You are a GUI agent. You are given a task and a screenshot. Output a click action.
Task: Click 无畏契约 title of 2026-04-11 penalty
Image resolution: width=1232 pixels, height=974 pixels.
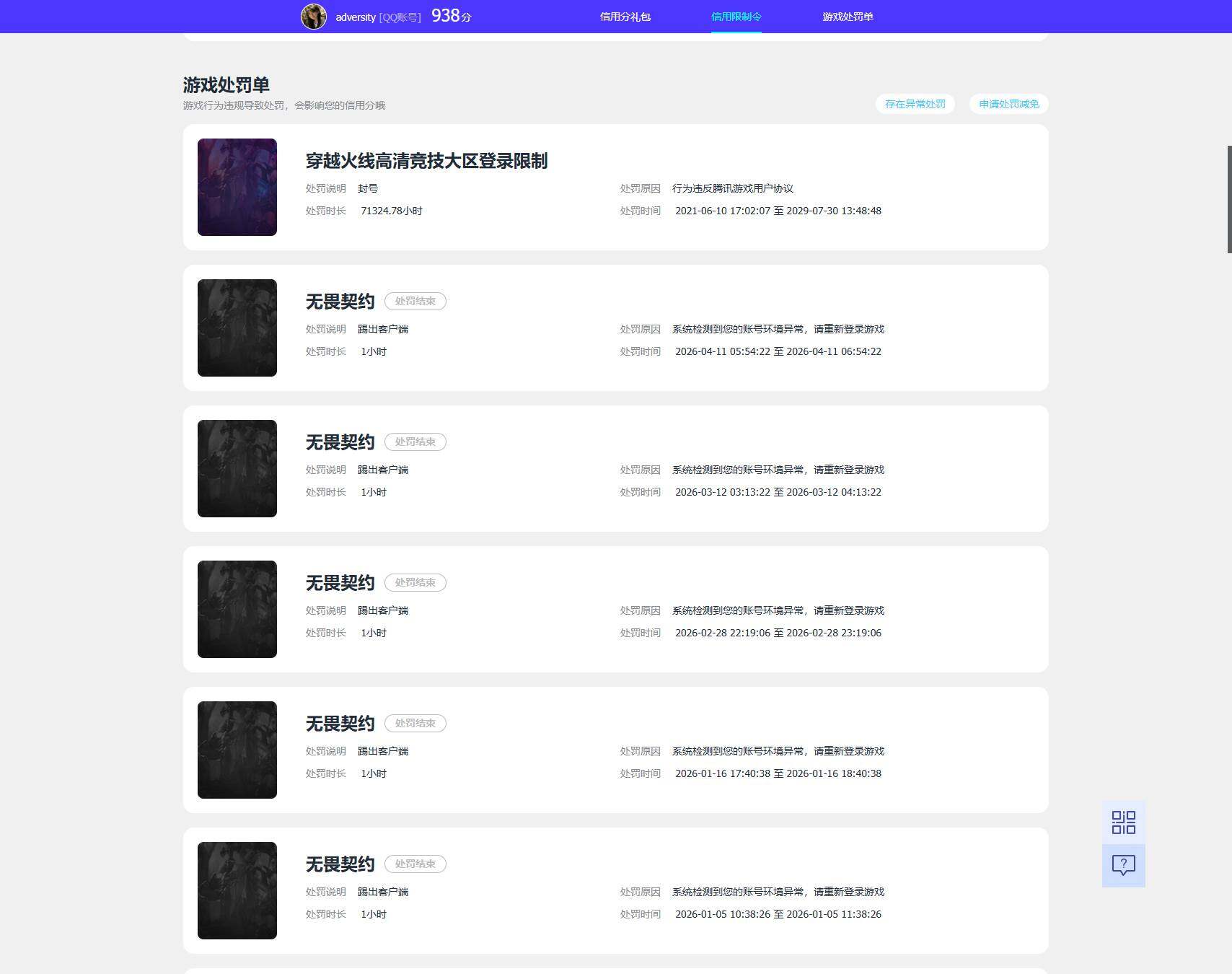point(340,302)
